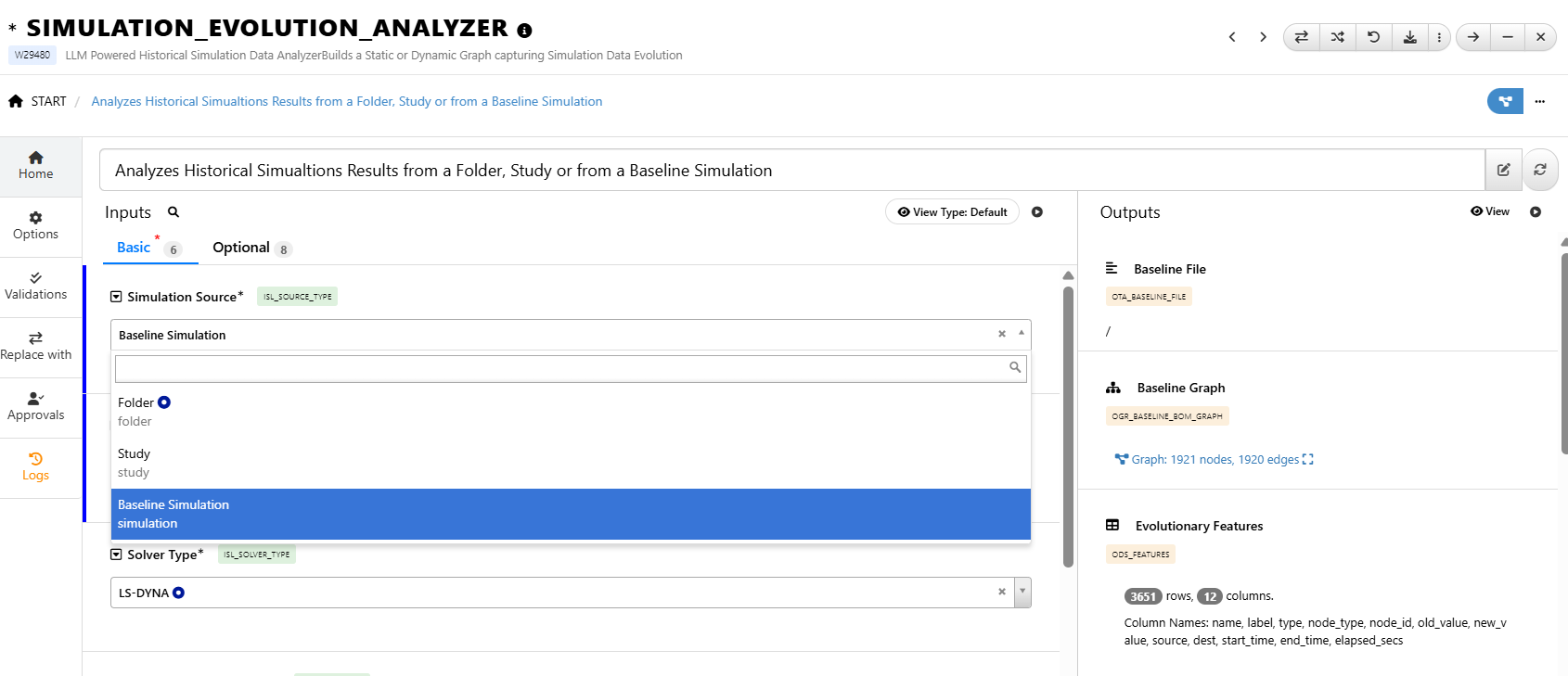The width and height of the screenshot is (1568, 676).
Task: Toggle View Type: Default button
Action: [x=952, y=212]
